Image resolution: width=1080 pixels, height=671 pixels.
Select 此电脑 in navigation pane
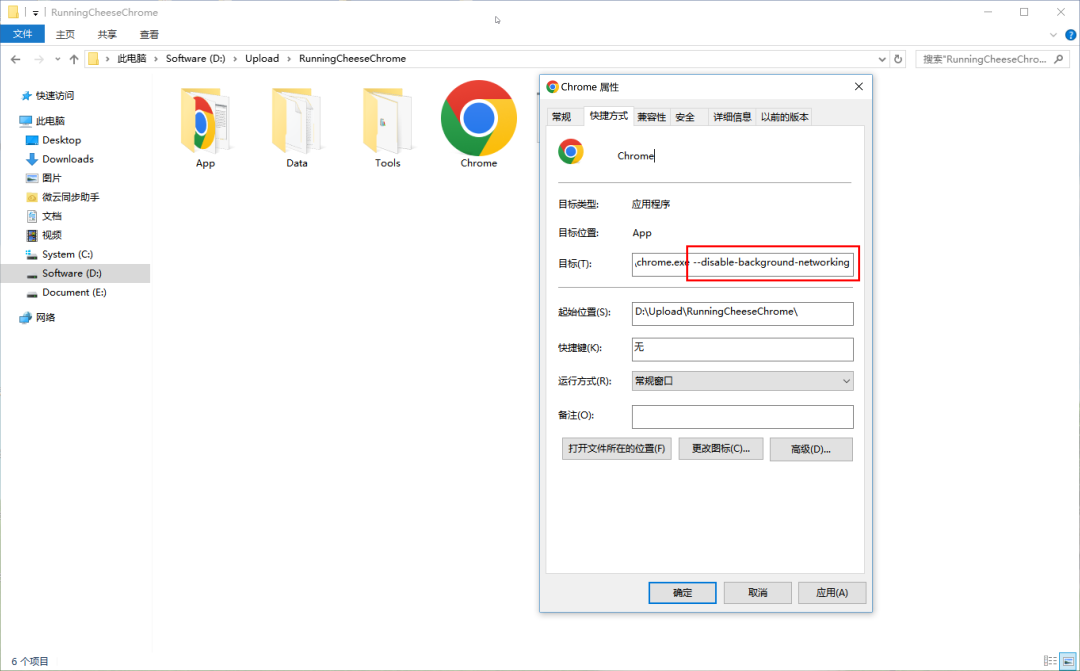pos(50,121)
